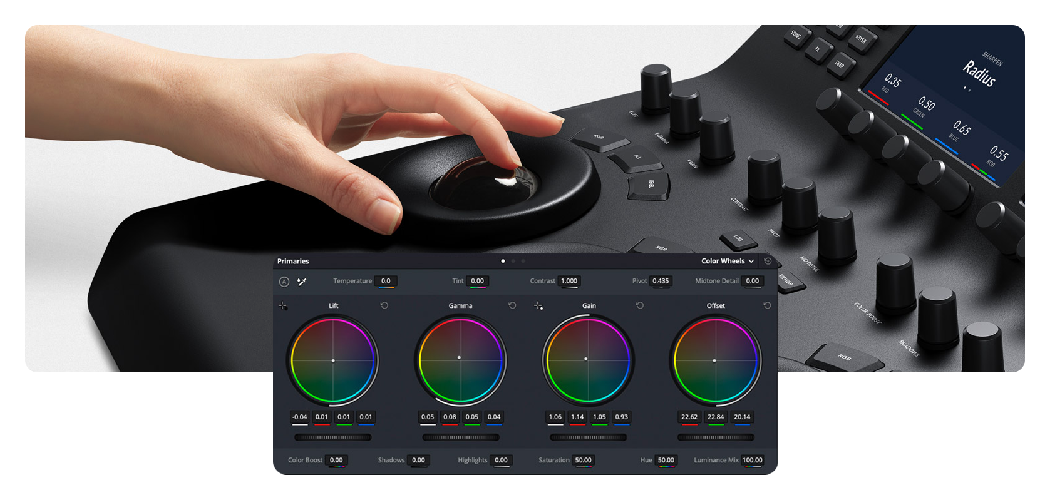Reset the Offset color wheel
This screenshot has height=500, width=1050.
pyautogui.click(x=767, y=305)
